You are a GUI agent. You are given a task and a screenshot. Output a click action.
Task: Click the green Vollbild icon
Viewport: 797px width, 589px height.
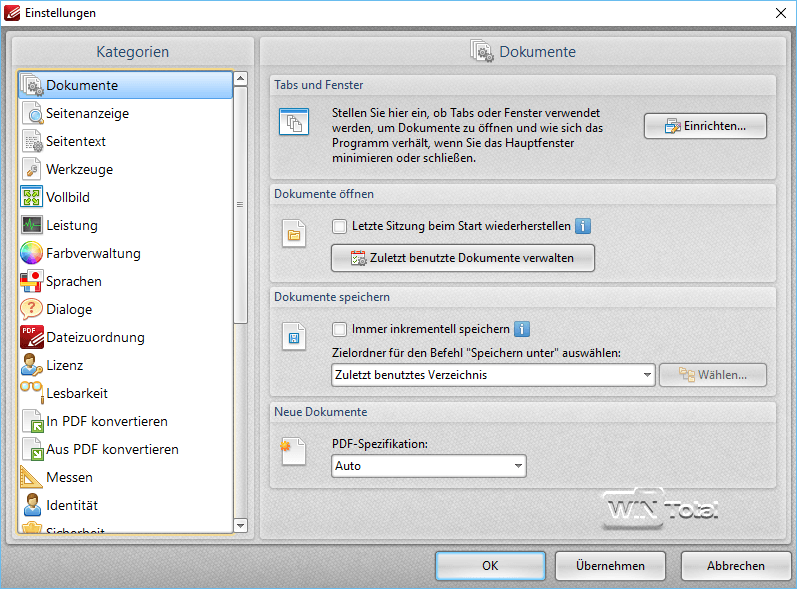[32, 197]
